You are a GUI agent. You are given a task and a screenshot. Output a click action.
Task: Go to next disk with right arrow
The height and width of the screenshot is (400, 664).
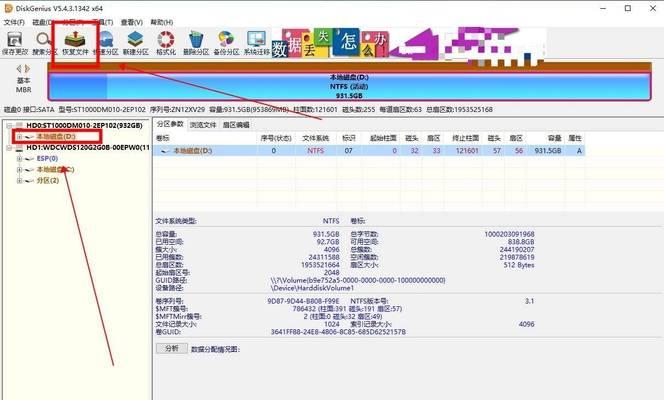click(x=28, y=68)
